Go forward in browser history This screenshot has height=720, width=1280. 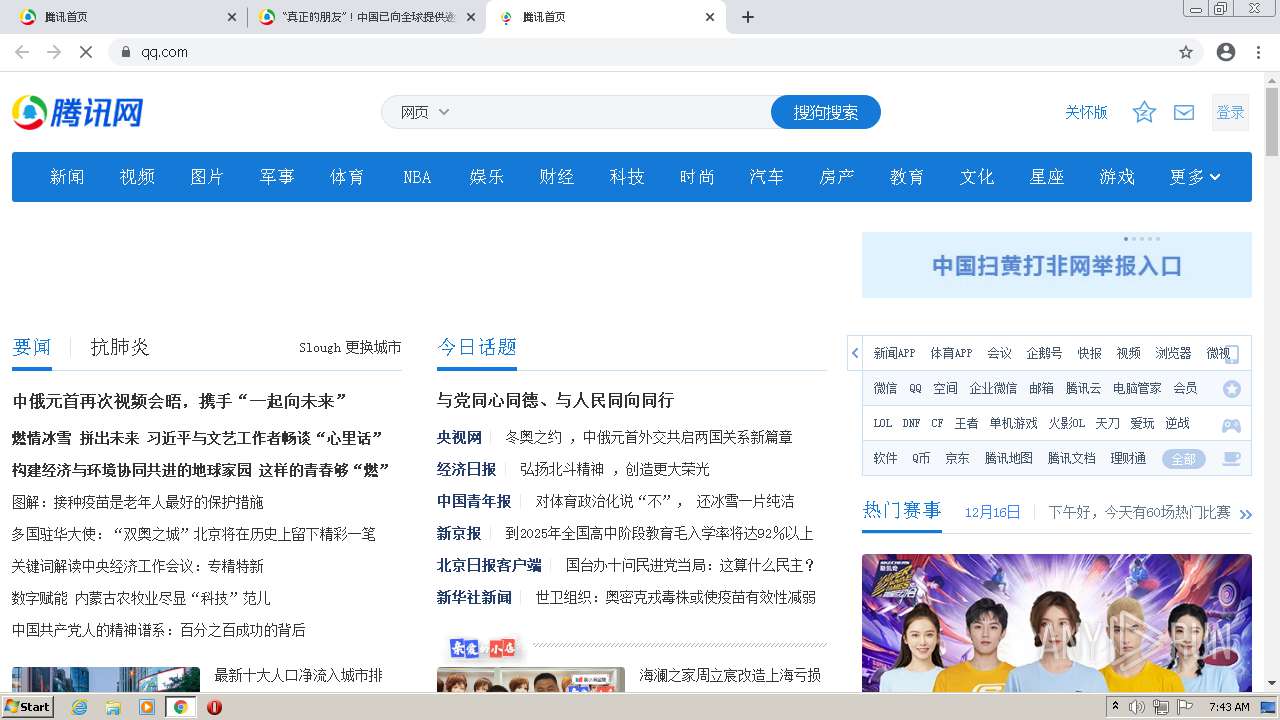click(54, 52)
